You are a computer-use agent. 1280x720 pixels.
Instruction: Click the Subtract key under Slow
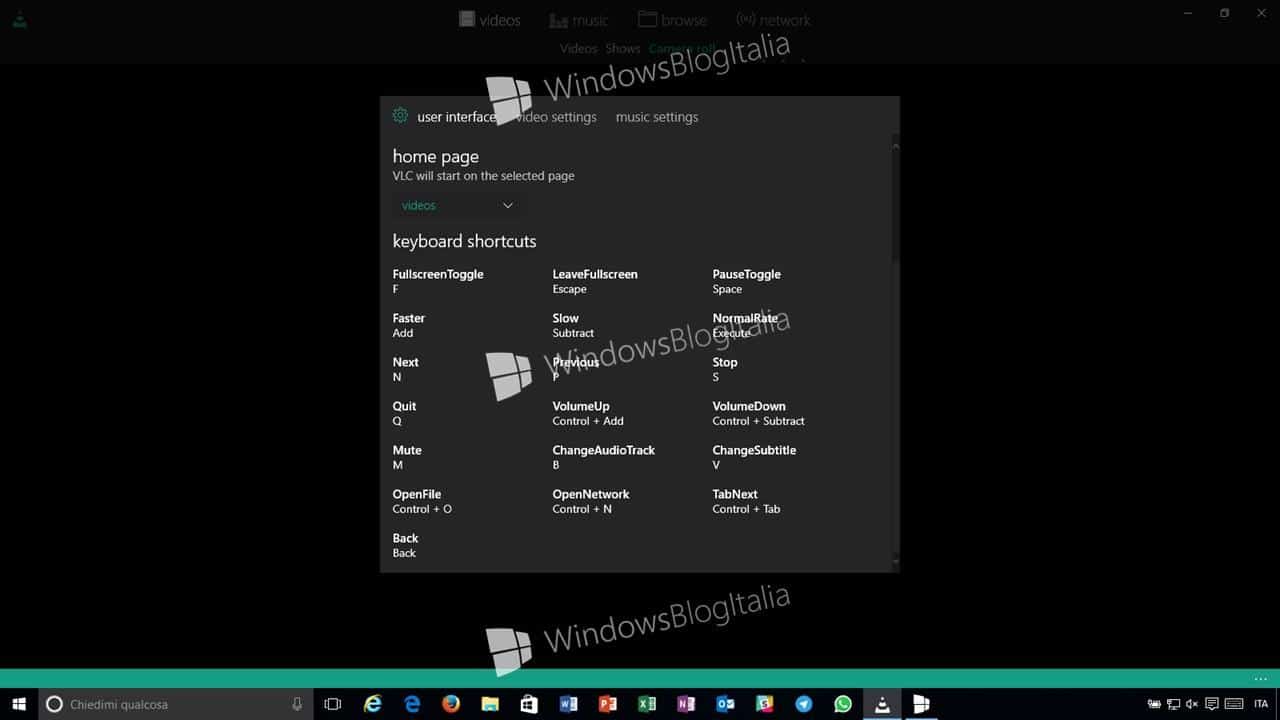[573, 333]
